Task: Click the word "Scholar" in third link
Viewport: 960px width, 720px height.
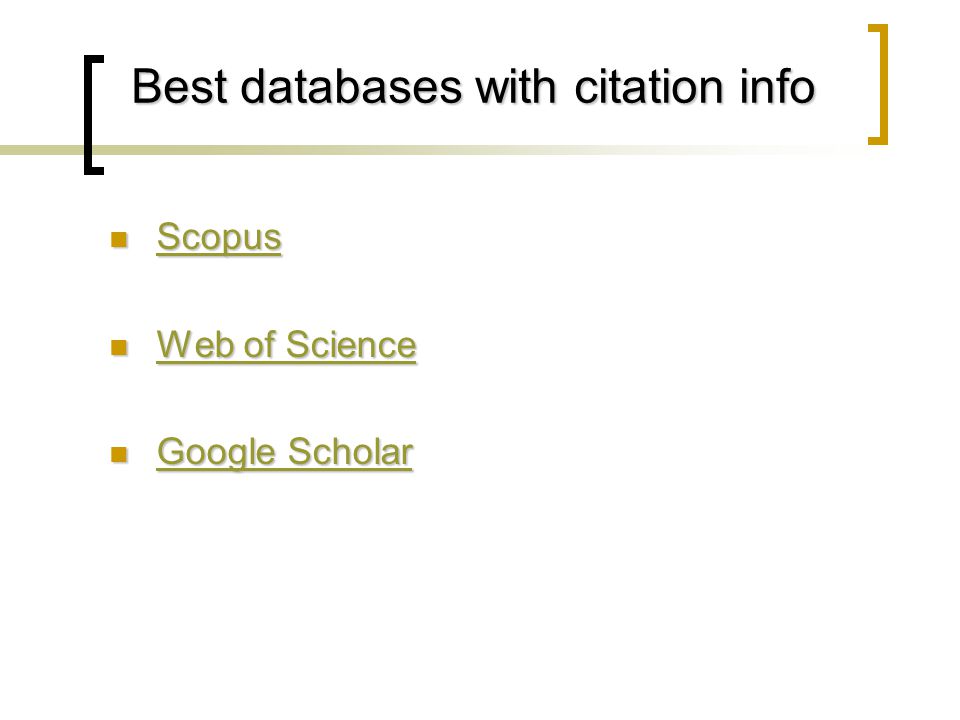Action: [x=351, y=452]
